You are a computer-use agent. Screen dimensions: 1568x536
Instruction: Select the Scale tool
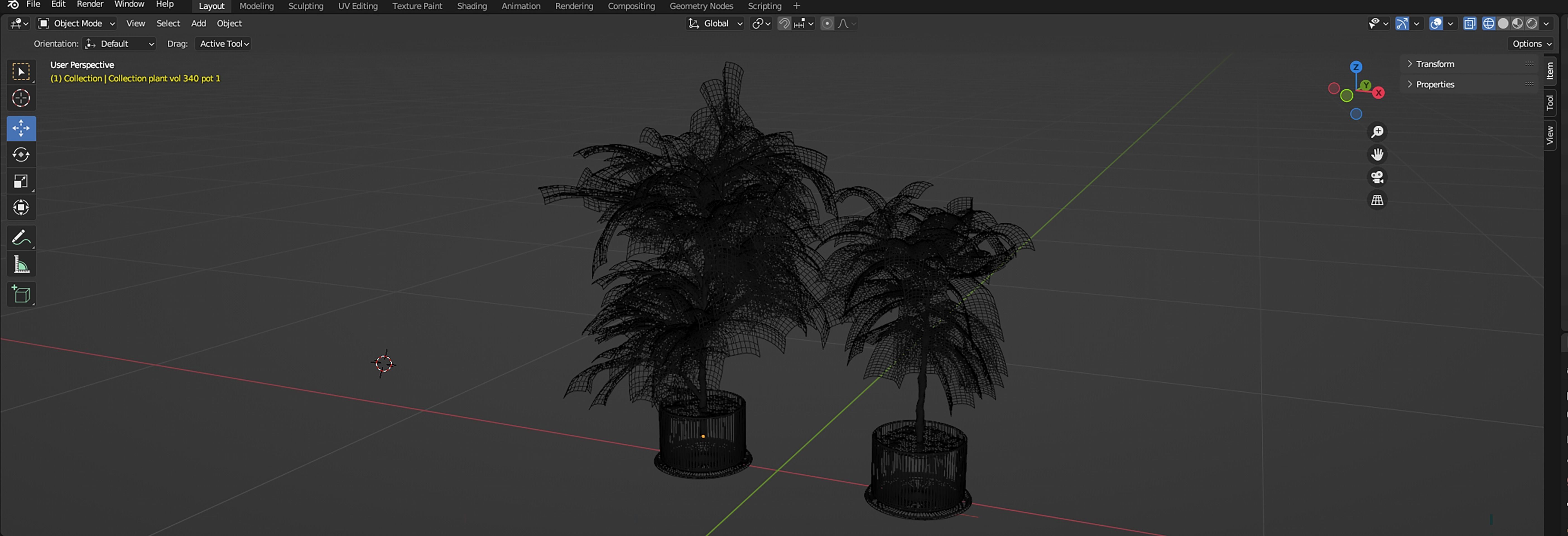click(x=21, y=181)
